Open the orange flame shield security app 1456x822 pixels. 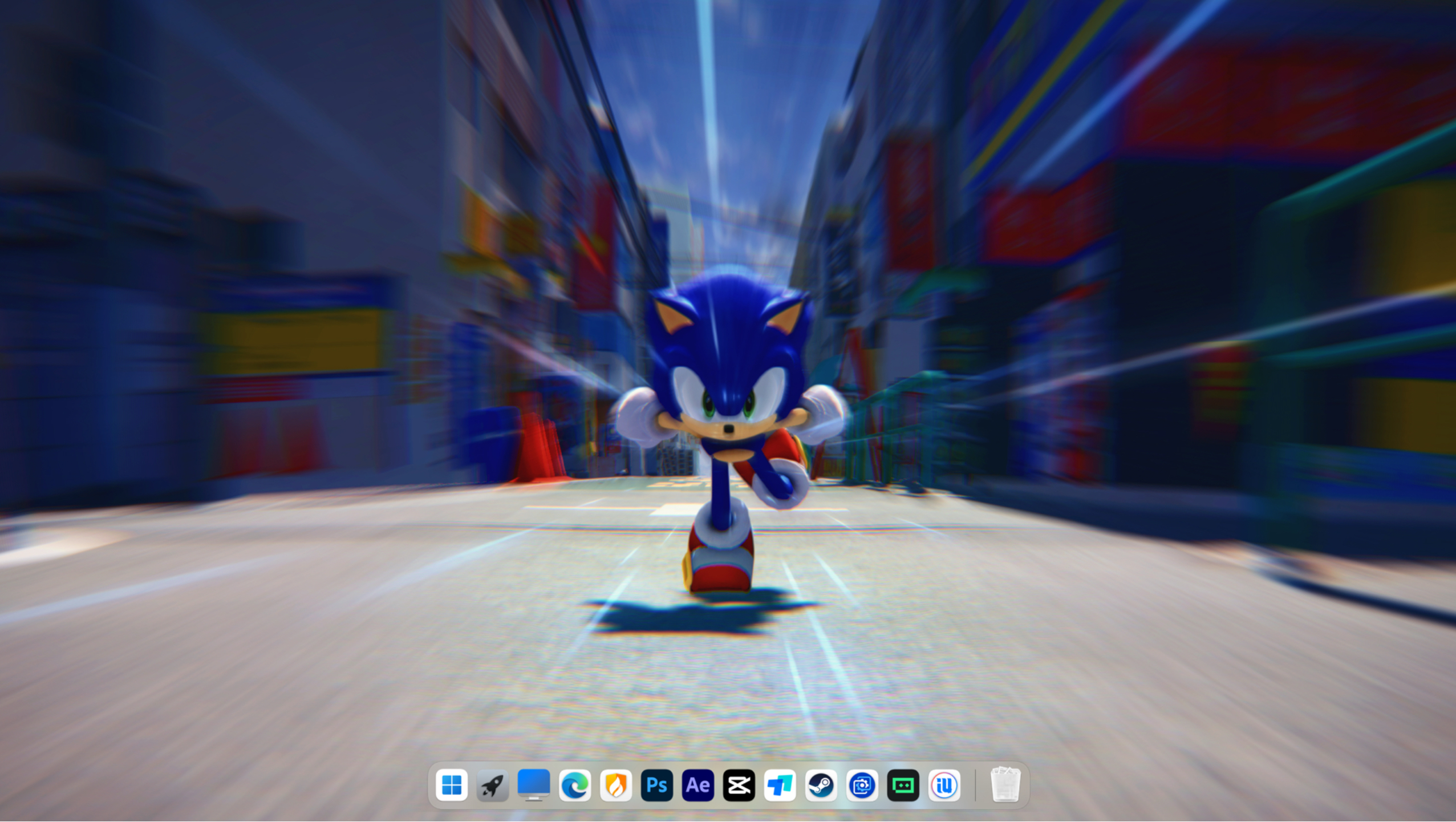pos(616,785)
